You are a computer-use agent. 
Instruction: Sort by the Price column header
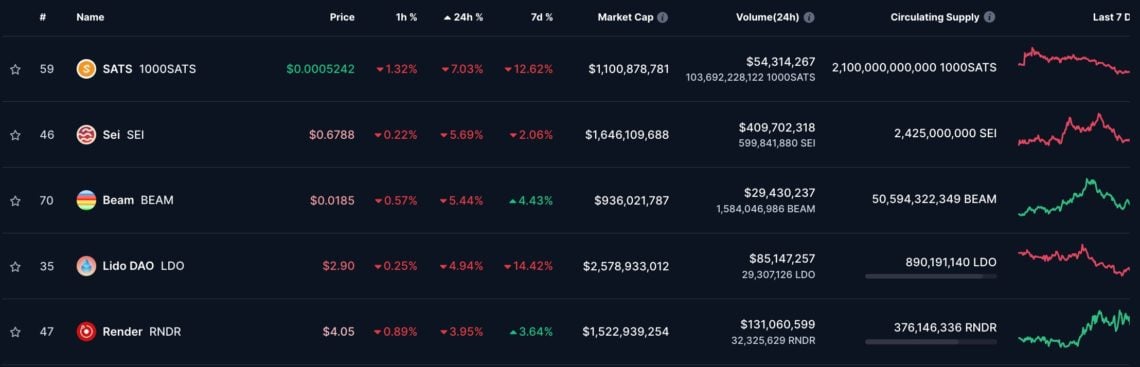pos(342,17)
